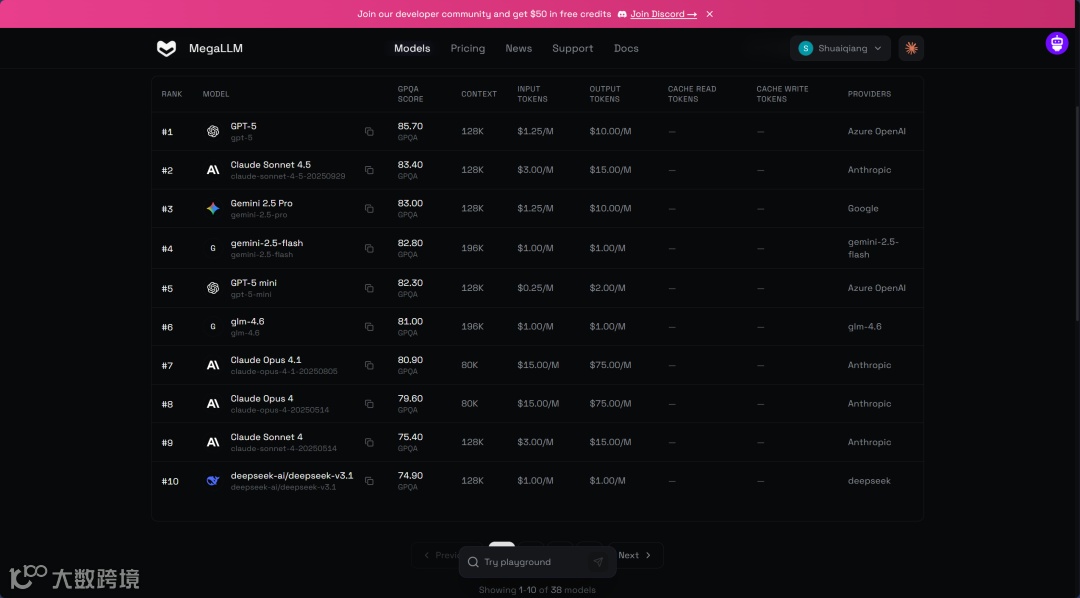Click the Anthropic logo beside Claude Opus 4.1
1080x598 pixels.
coord(213,365)
